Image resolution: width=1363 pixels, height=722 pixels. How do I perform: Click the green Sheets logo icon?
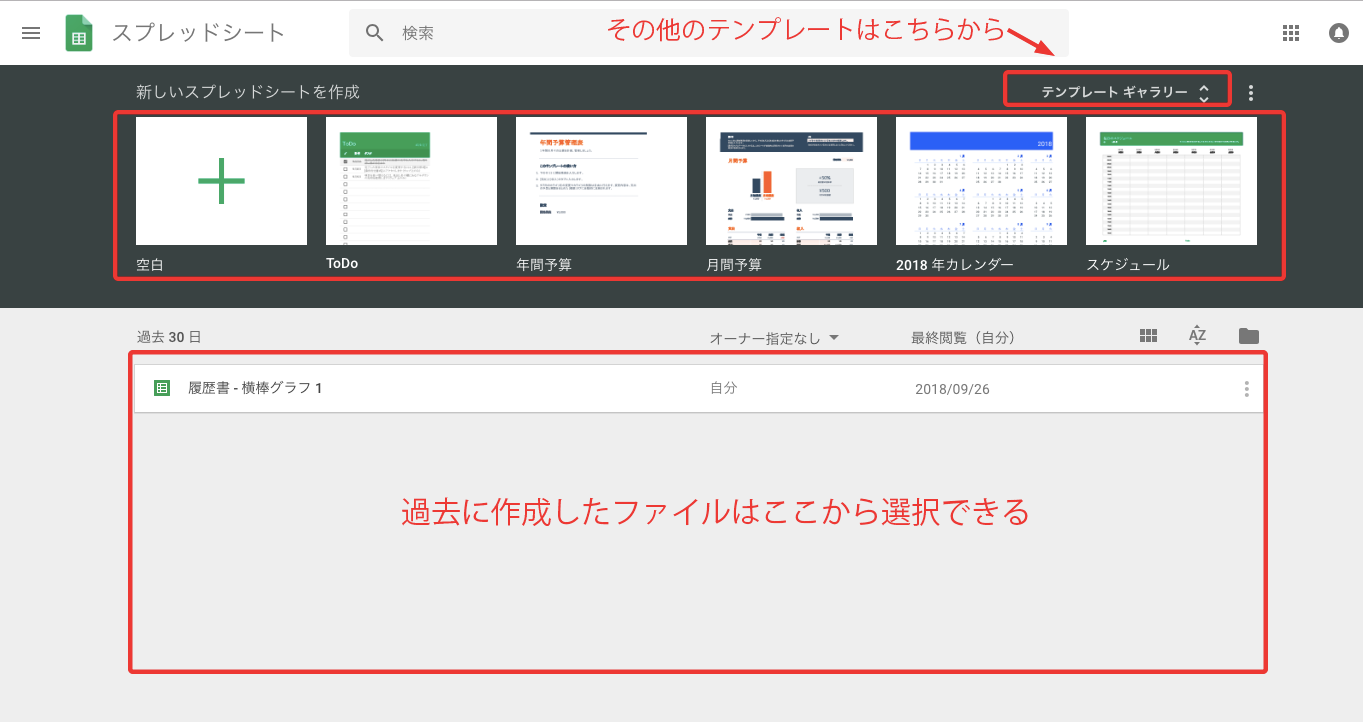point(79,33)
